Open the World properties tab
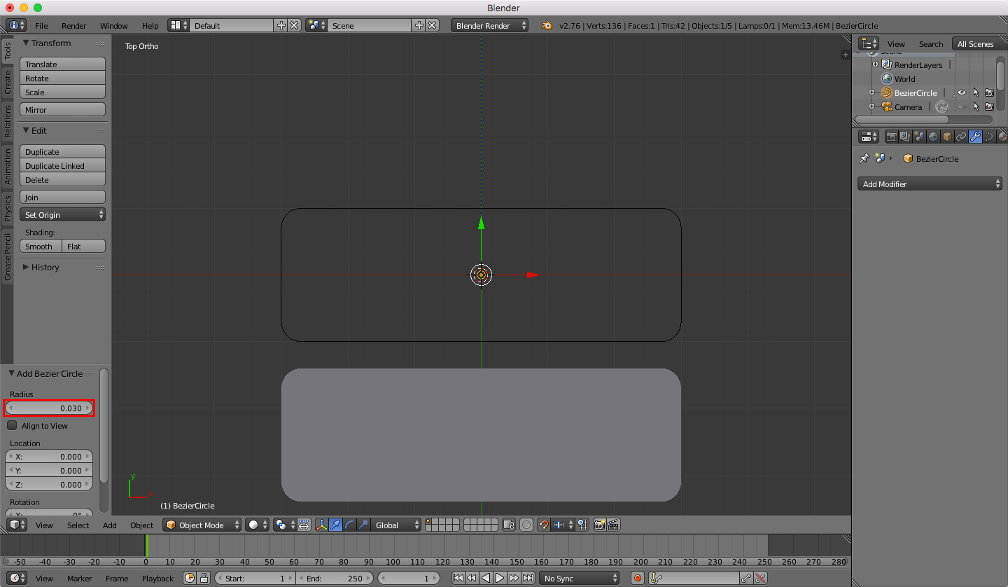The height and width of the screenshot is (587, 1008). tap(933, 136)
